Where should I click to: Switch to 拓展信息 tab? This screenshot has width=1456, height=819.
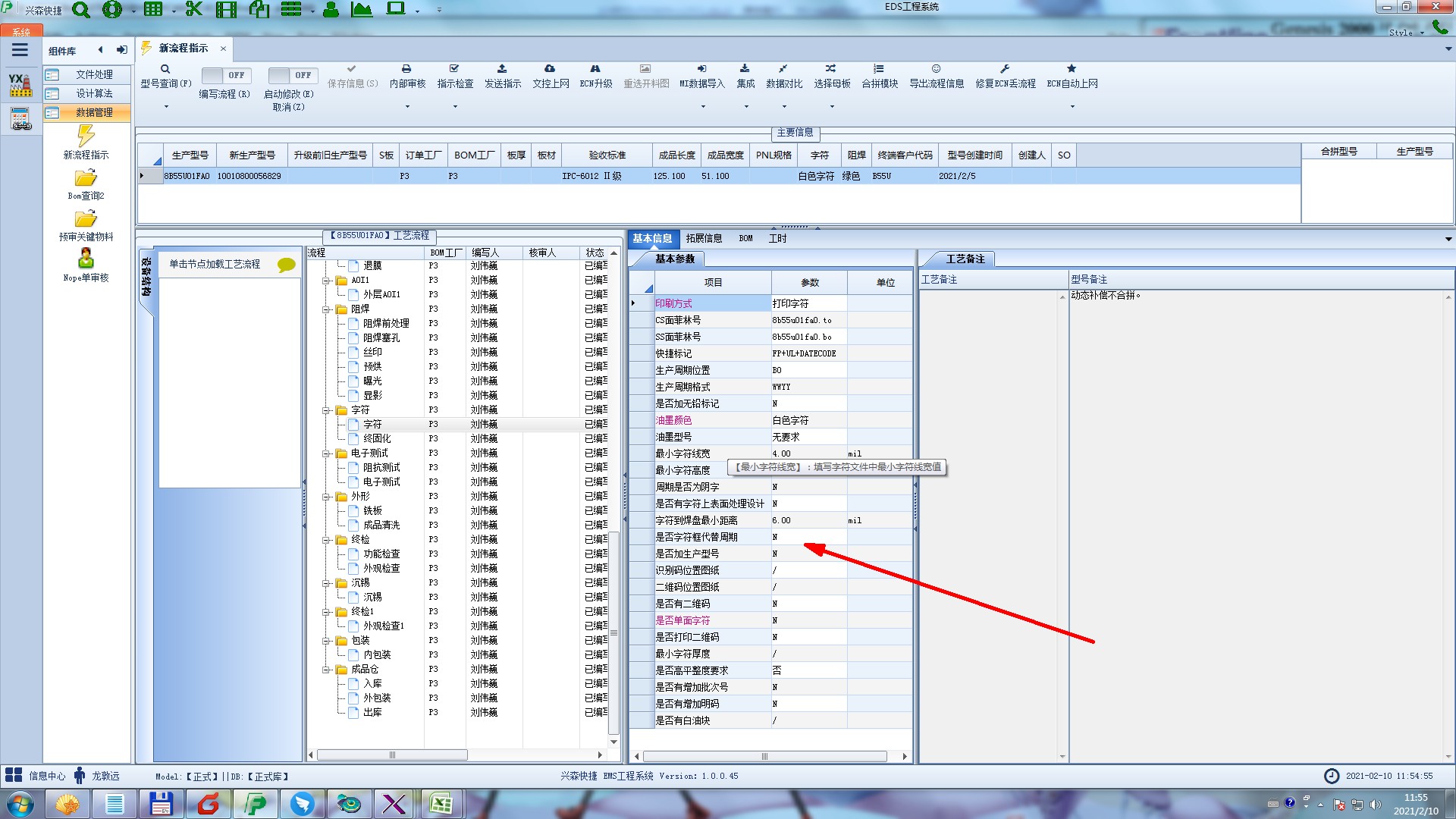[704, 238]
